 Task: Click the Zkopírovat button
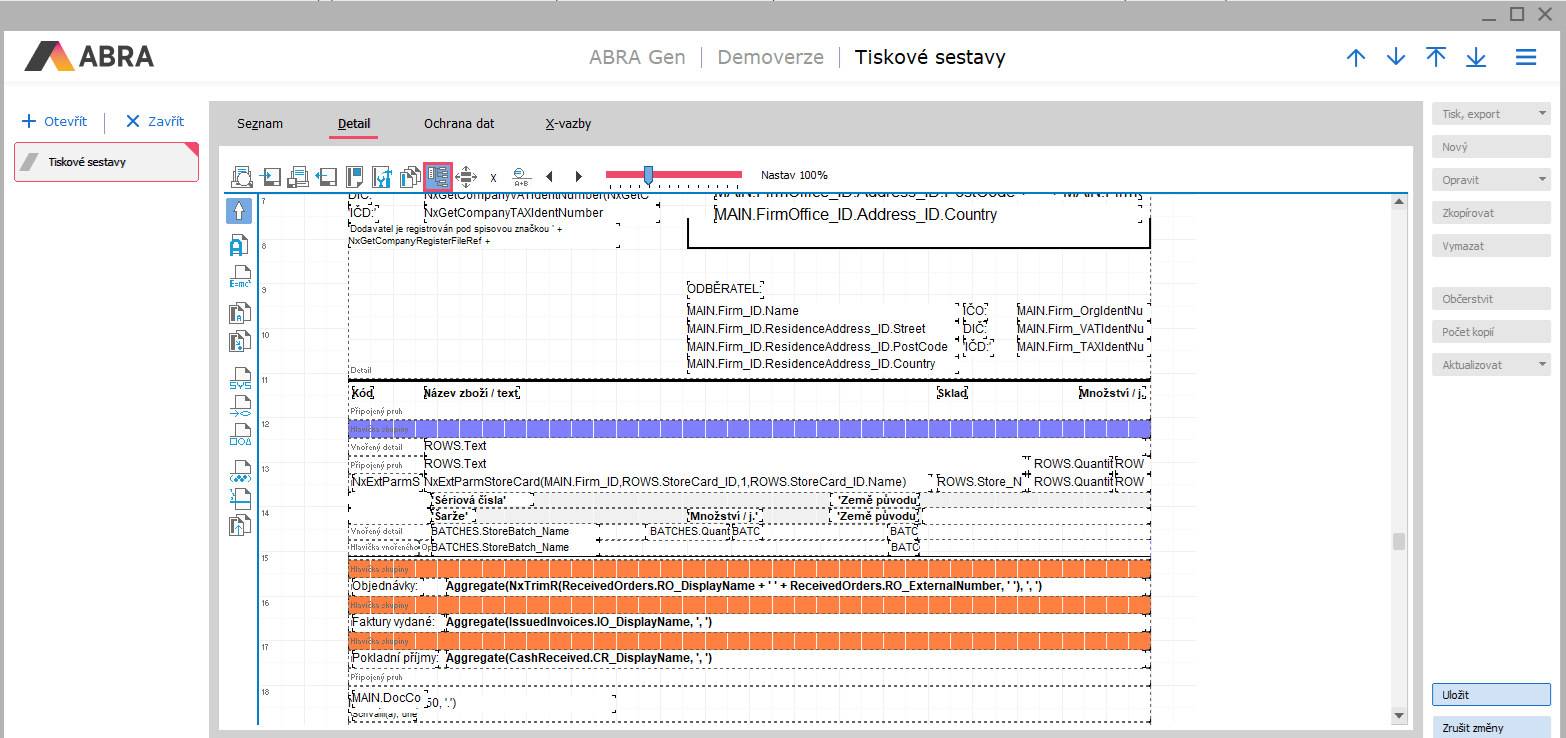[1491, 213]
